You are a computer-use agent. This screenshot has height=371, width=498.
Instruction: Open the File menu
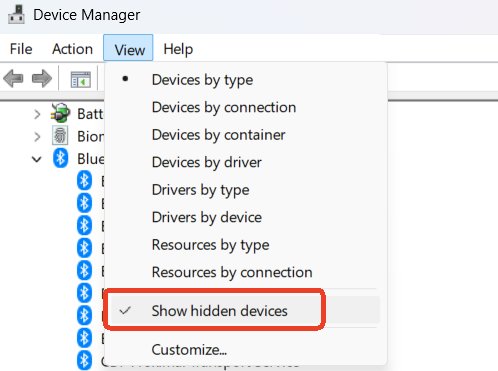point(21,49)
